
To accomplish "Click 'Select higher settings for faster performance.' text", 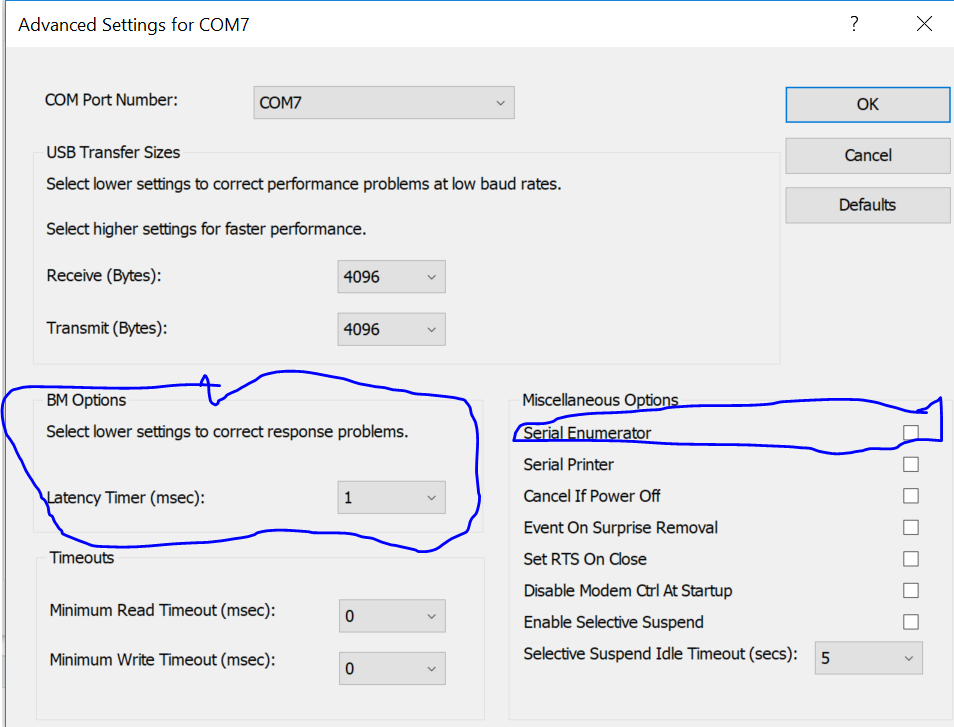I will pos(206,229).
